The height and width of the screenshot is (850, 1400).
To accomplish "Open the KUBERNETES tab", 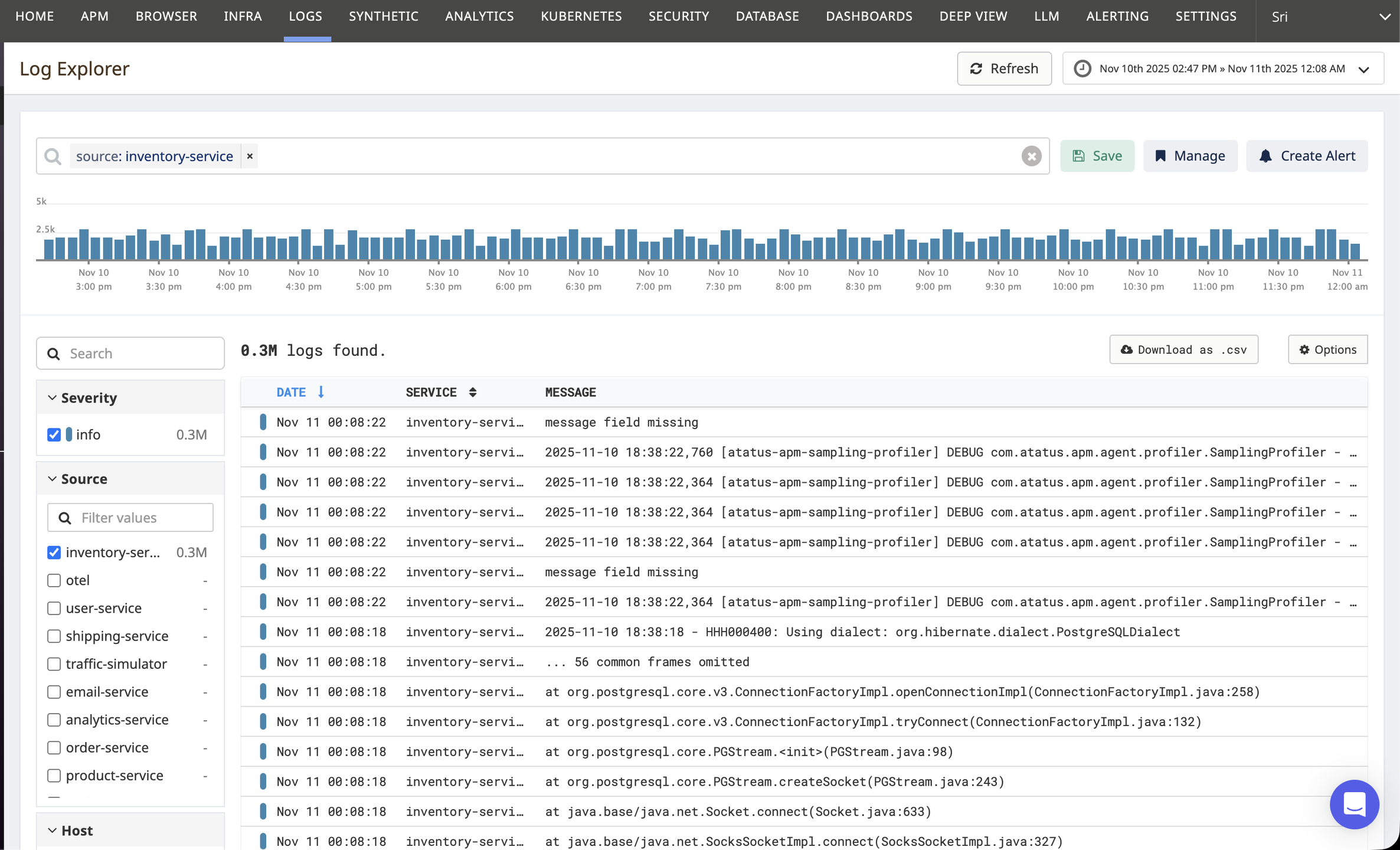I will click(581, 17).
